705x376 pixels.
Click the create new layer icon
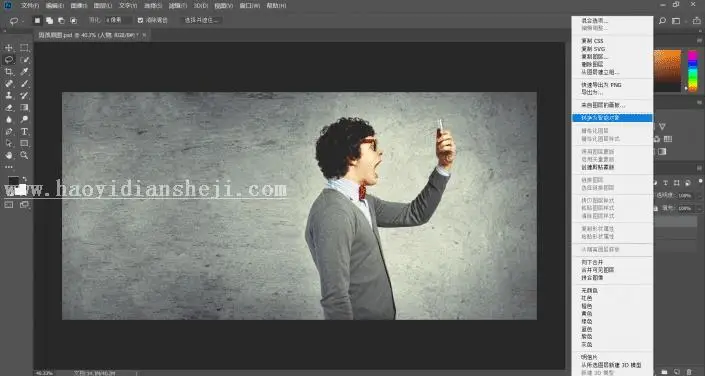(677, 372)
